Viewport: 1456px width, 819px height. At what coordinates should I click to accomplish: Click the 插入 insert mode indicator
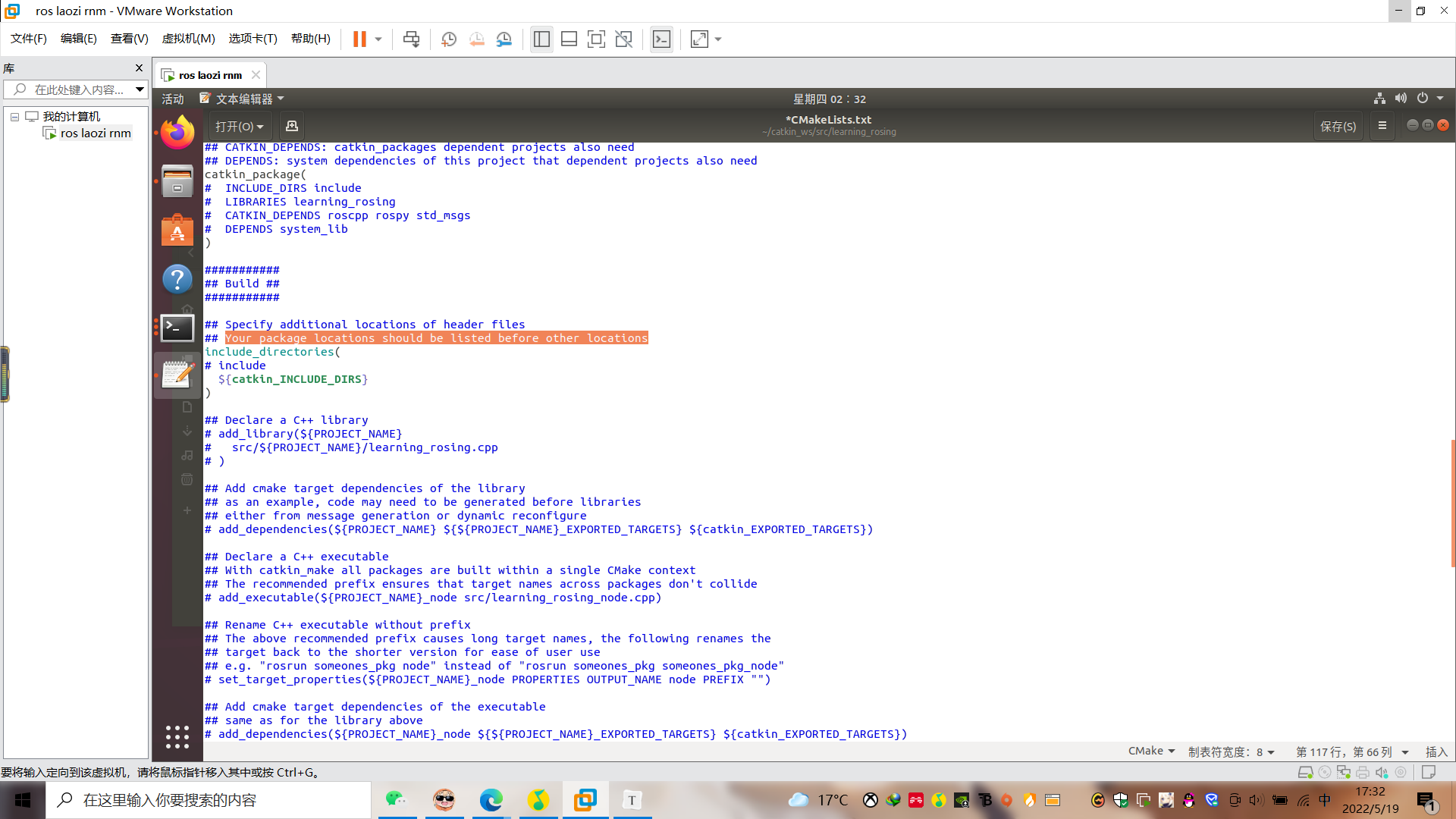[1436, 752]
